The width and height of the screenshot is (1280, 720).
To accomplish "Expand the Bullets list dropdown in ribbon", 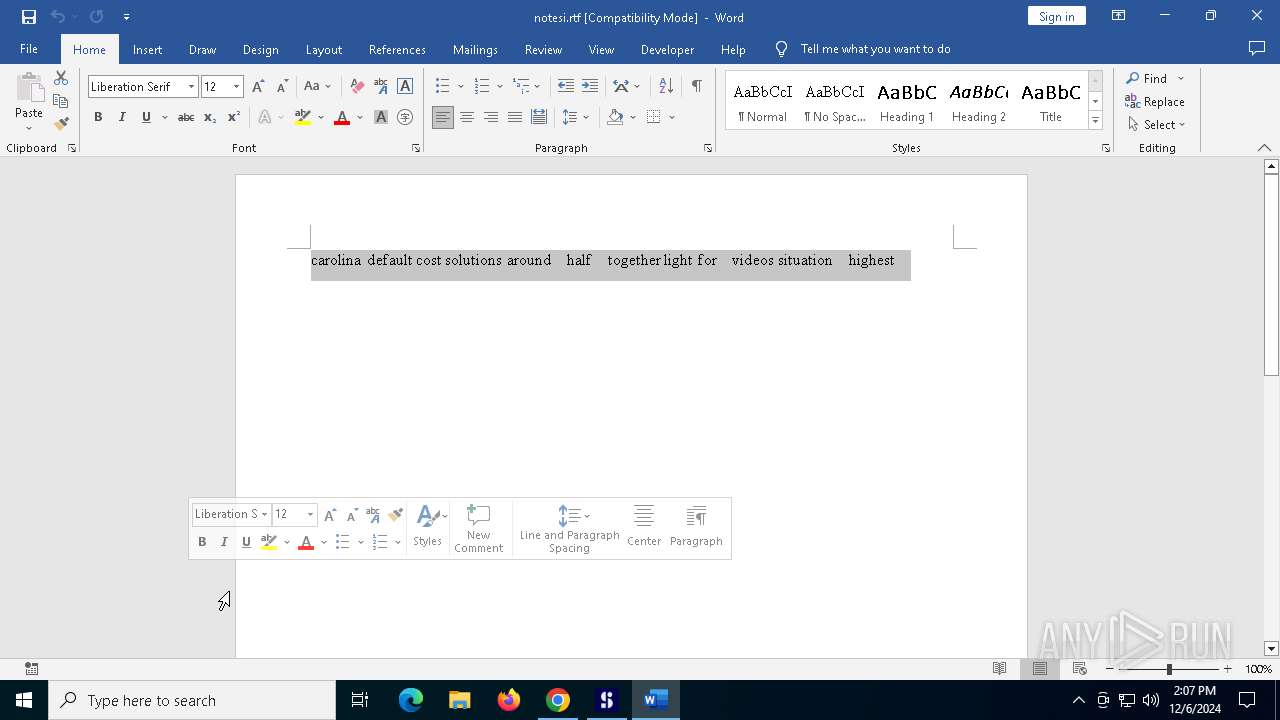I will coord(460,87).
